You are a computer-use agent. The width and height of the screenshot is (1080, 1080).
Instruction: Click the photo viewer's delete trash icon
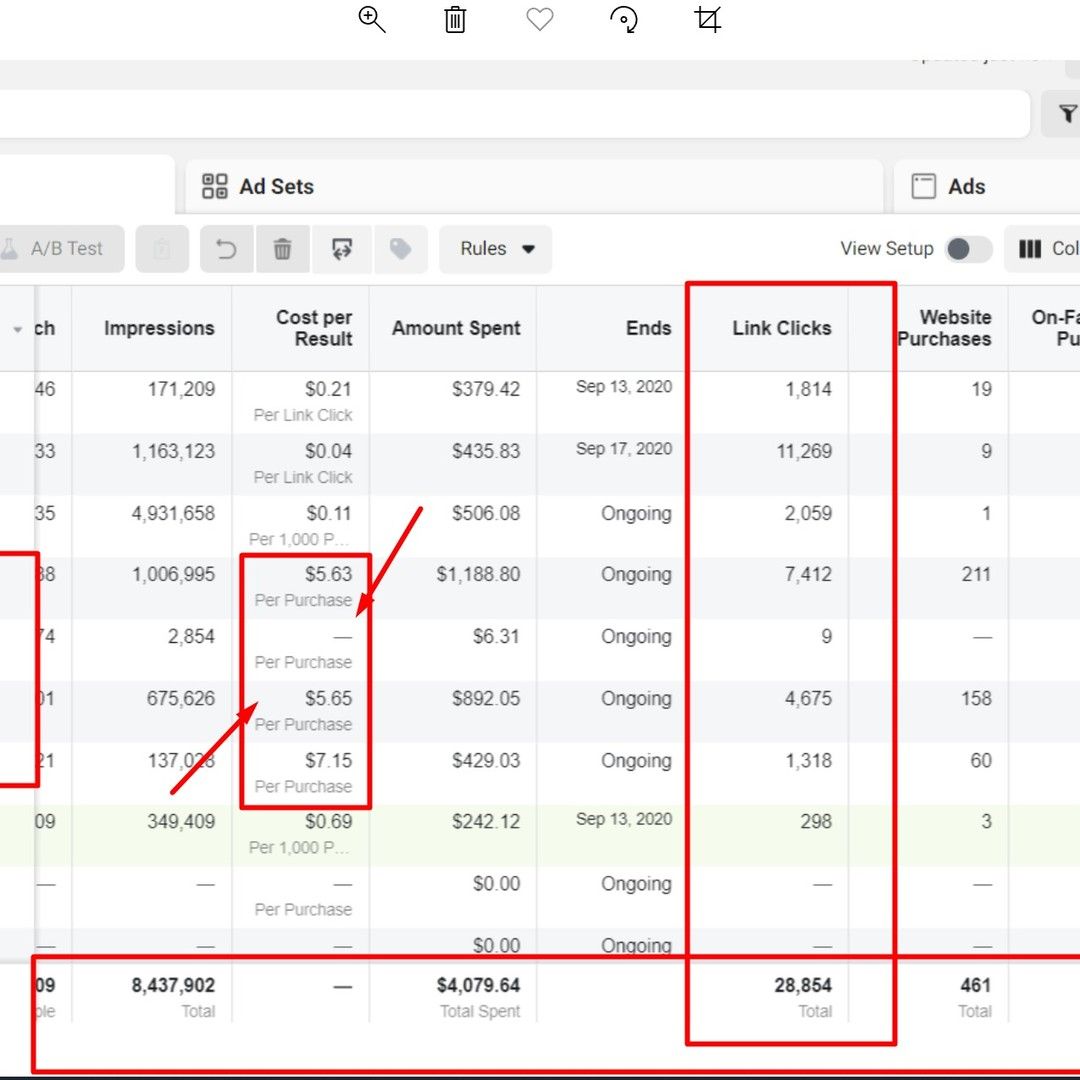455,20
